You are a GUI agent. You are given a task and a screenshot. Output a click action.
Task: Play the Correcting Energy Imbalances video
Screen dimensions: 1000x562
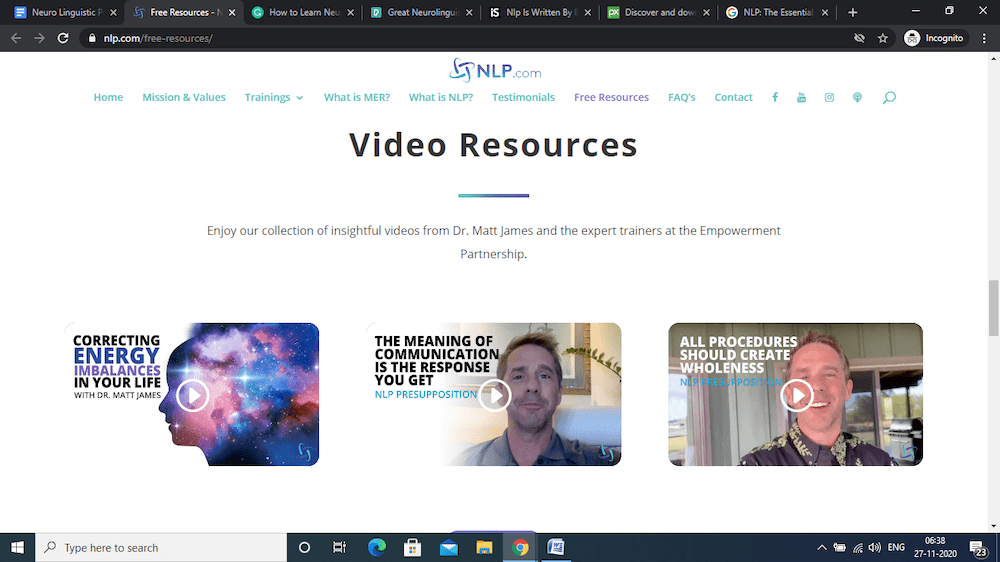(x=193, y=396)
